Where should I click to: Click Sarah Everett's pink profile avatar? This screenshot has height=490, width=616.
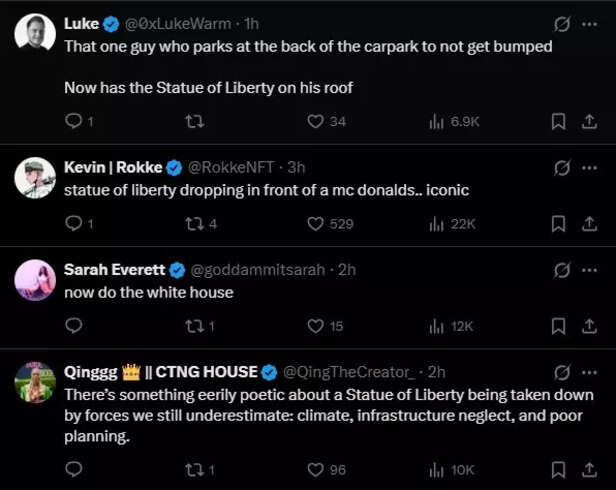click(x=35, y=279)
